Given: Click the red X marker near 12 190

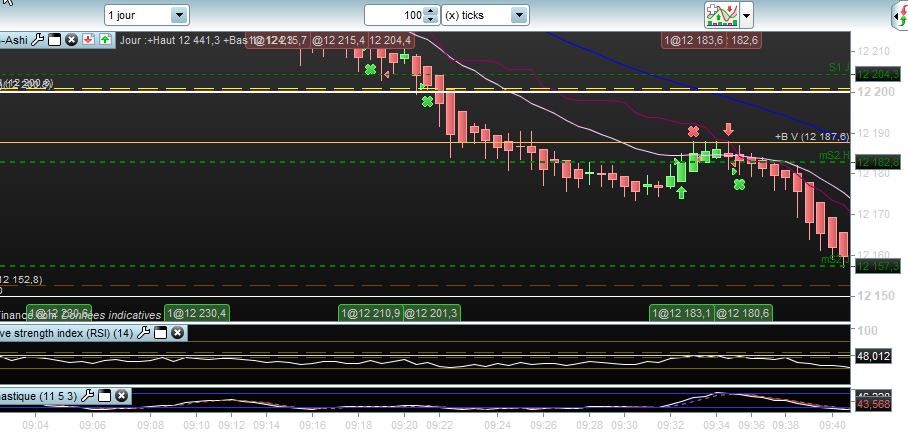Looking at the screenshot, I should (x=693, y=131).
